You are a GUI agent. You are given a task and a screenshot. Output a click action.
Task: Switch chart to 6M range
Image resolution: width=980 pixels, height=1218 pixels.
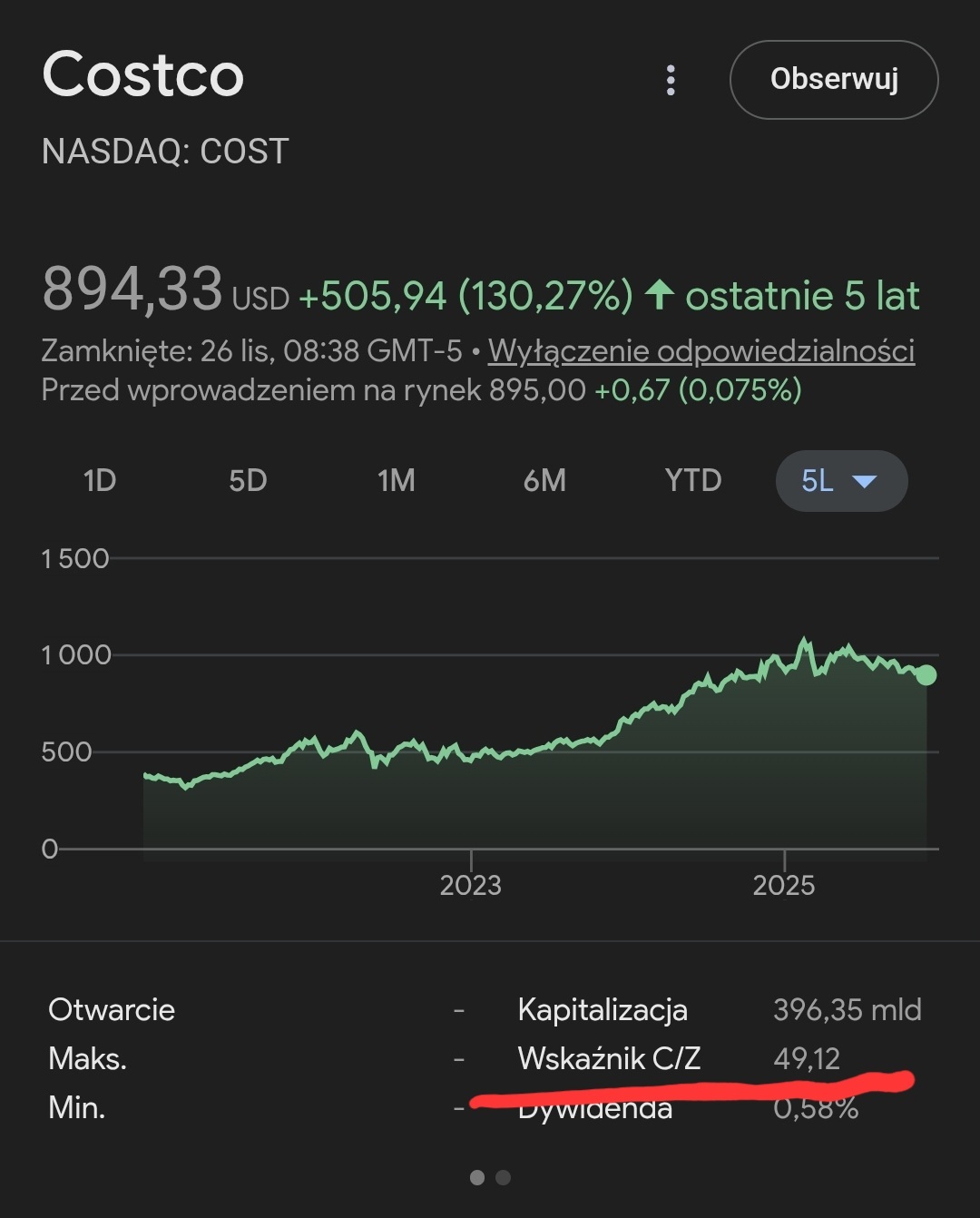[544, 480]
